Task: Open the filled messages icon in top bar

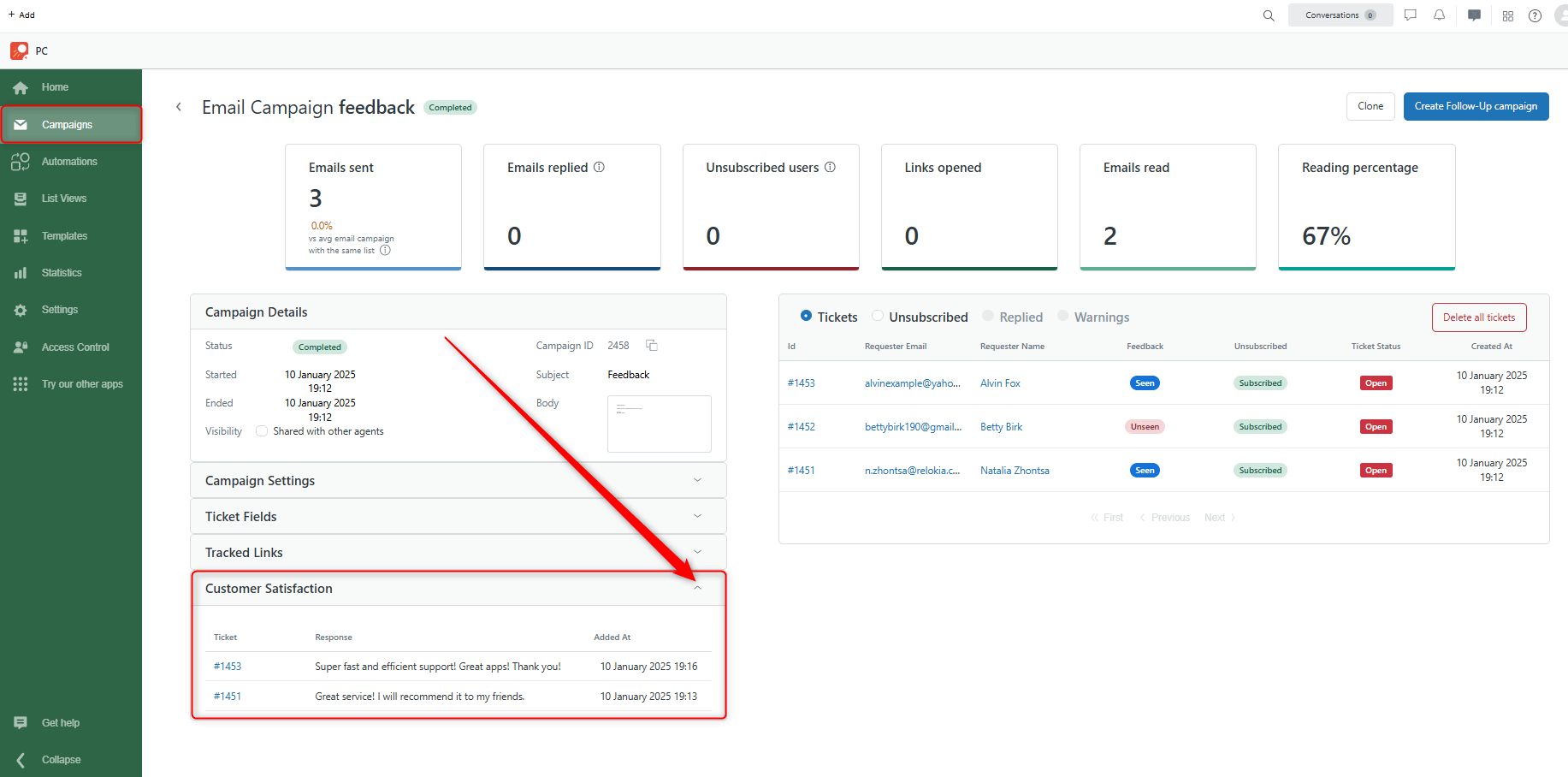Action: 1474,15
